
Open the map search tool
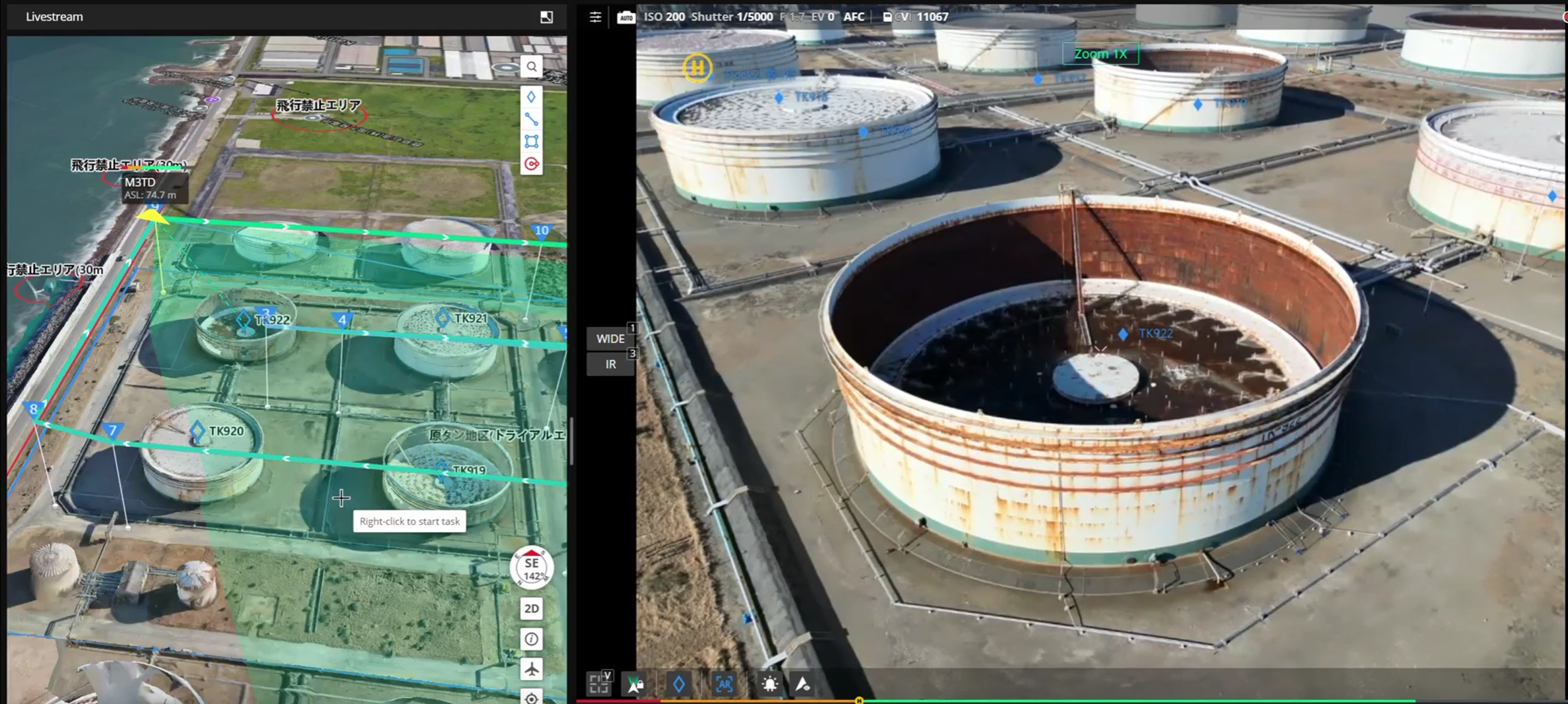point(531,67)
